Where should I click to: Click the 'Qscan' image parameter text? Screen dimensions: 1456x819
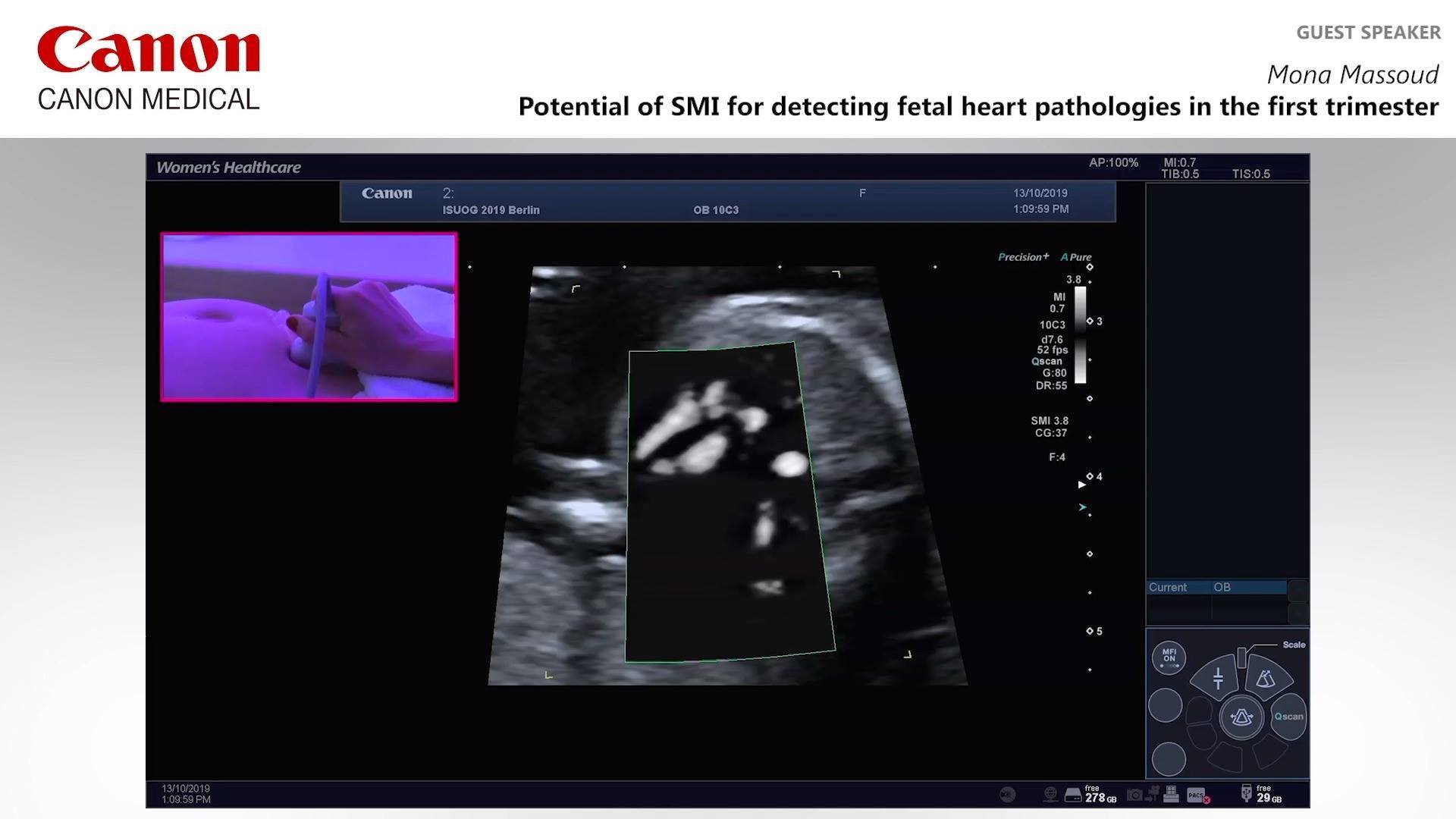1046,361
